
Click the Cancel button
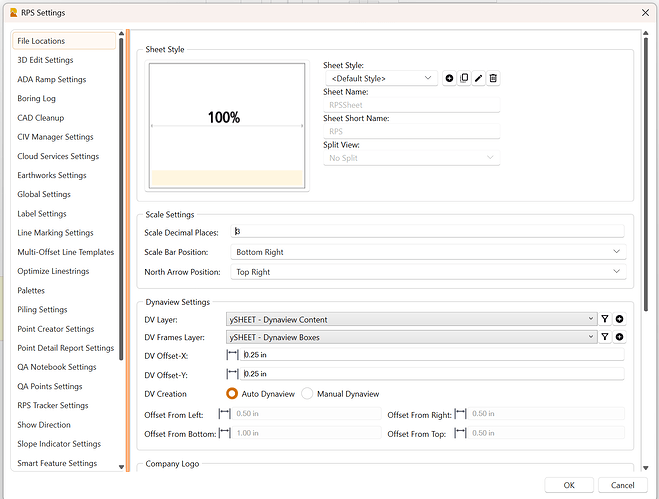click(x=622, y=485)
